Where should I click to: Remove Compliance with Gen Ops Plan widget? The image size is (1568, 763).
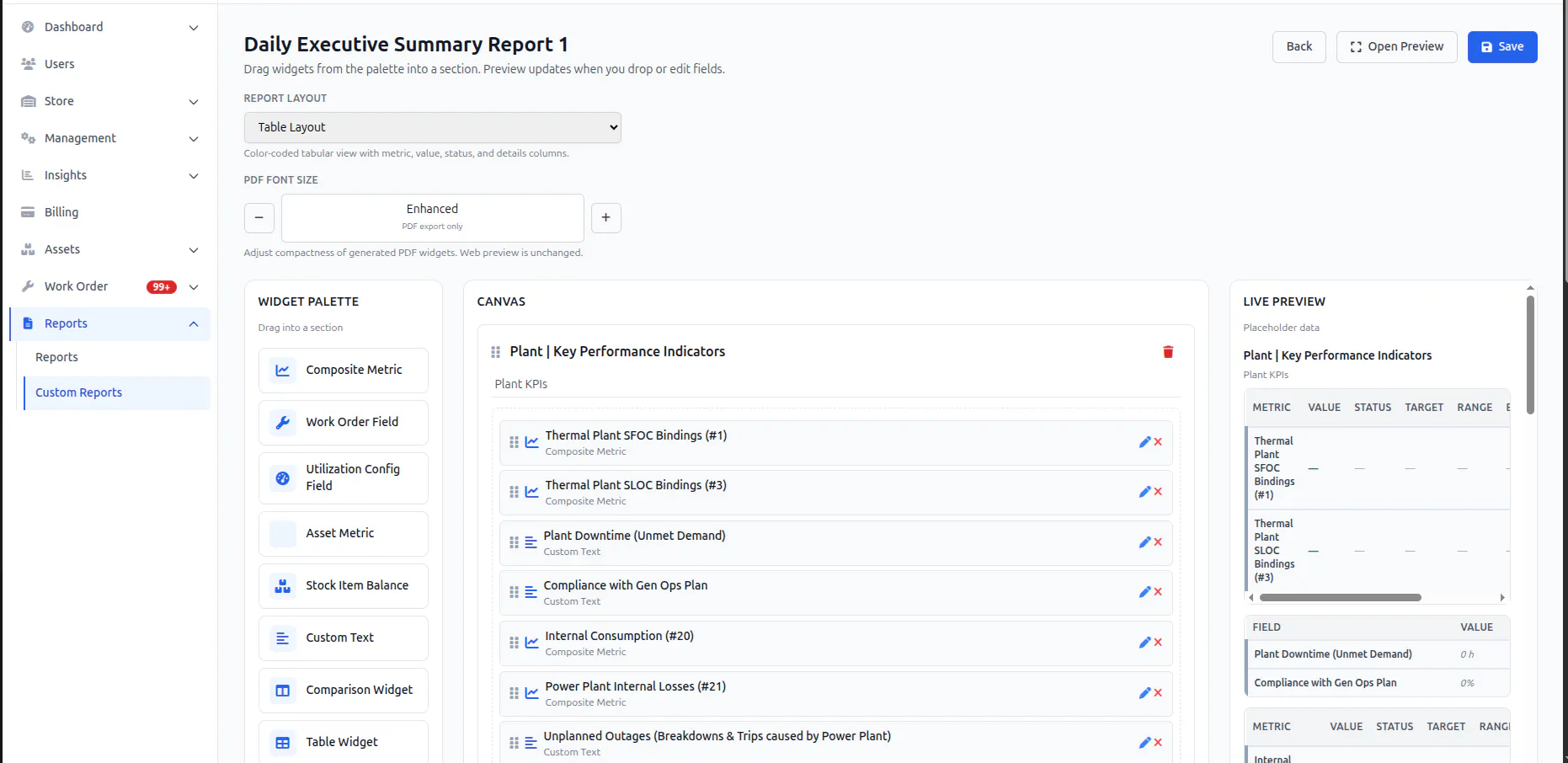coord(1158,592)
